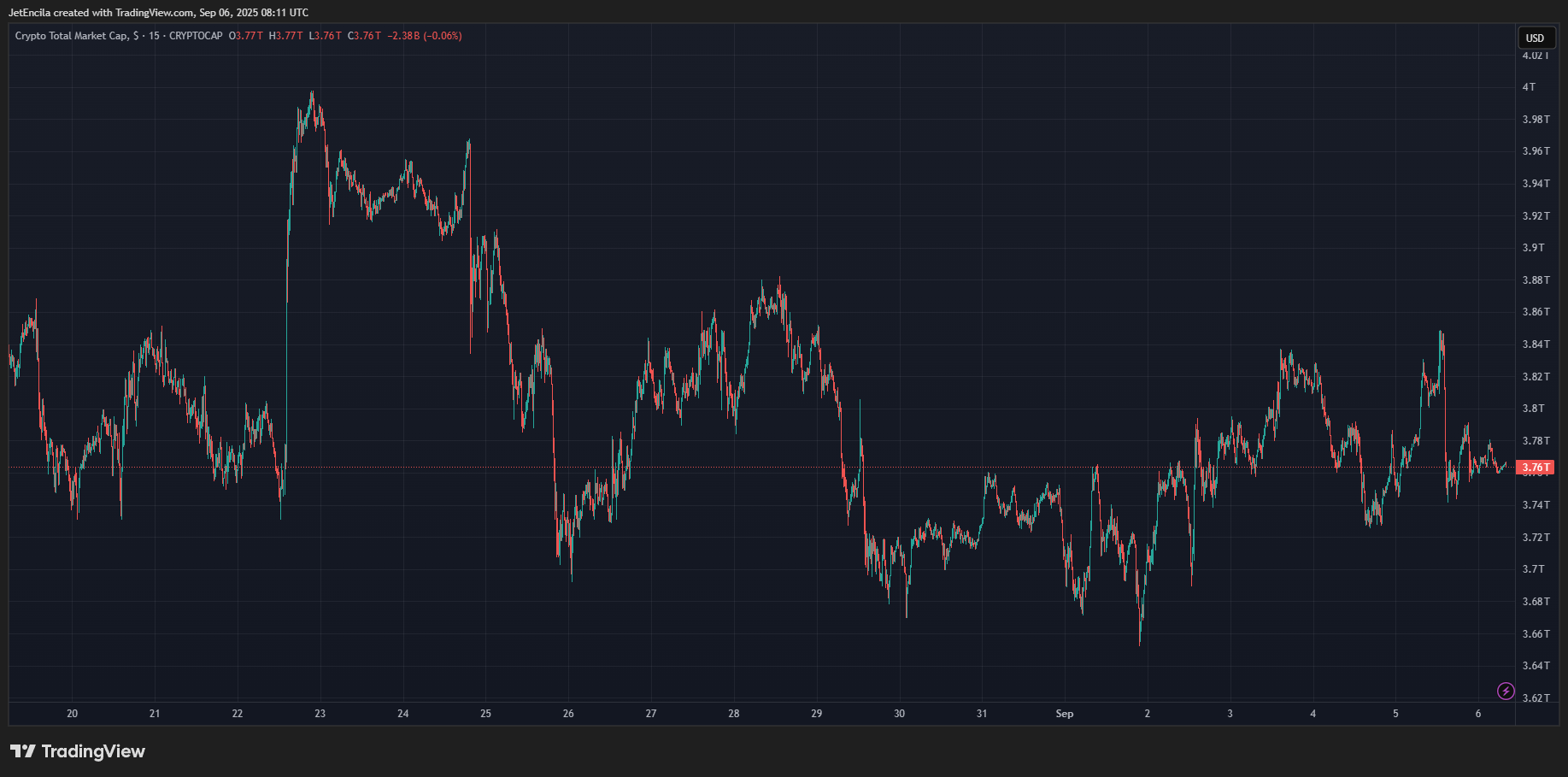Click the 4T level on the price scale
This screenshot has height=777, width=1568.
1529,87
